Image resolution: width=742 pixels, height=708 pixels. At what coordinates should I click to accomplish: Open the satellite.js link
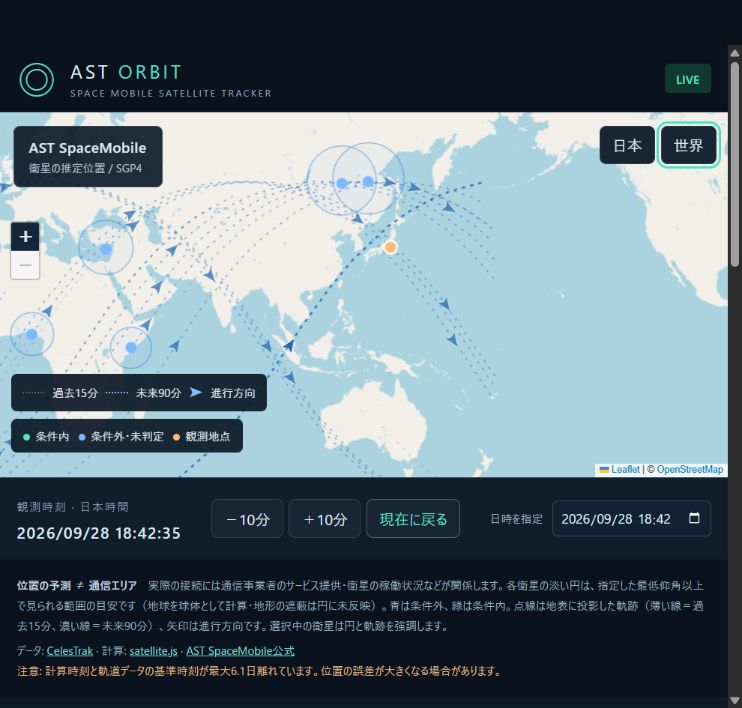click(153, 651)
